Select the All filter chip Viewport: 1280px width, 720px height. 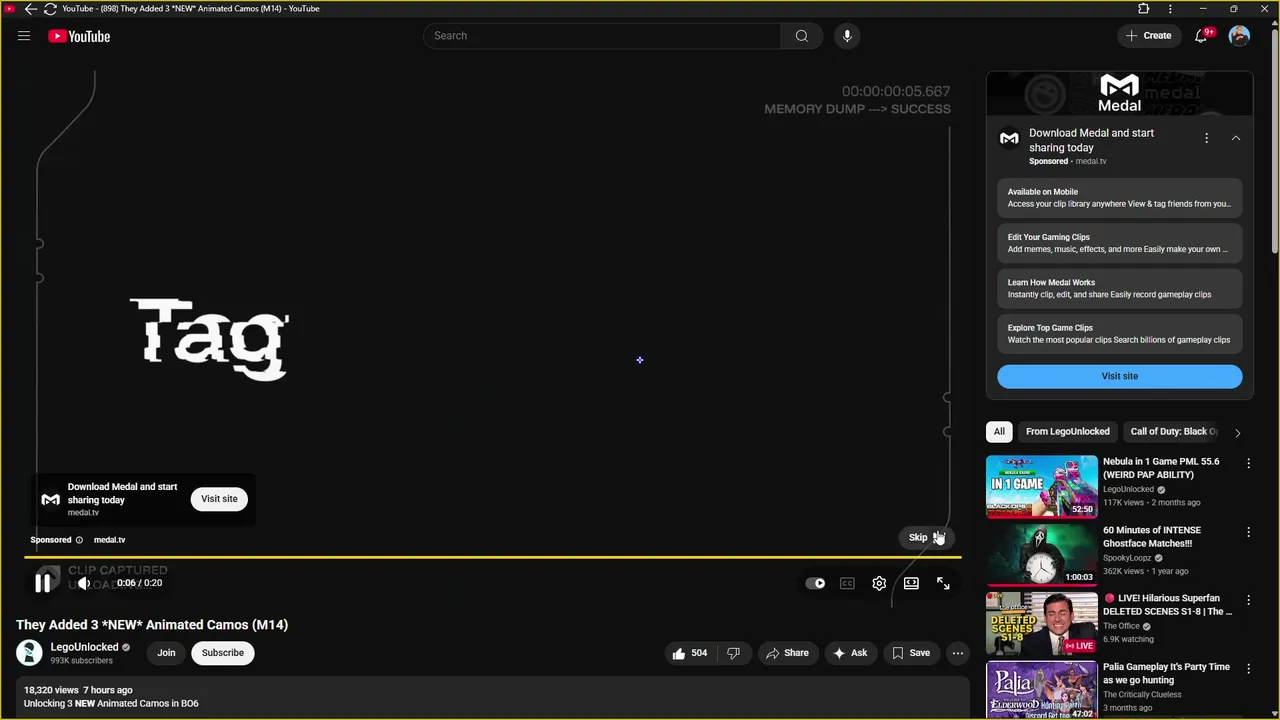pos(999,431)
